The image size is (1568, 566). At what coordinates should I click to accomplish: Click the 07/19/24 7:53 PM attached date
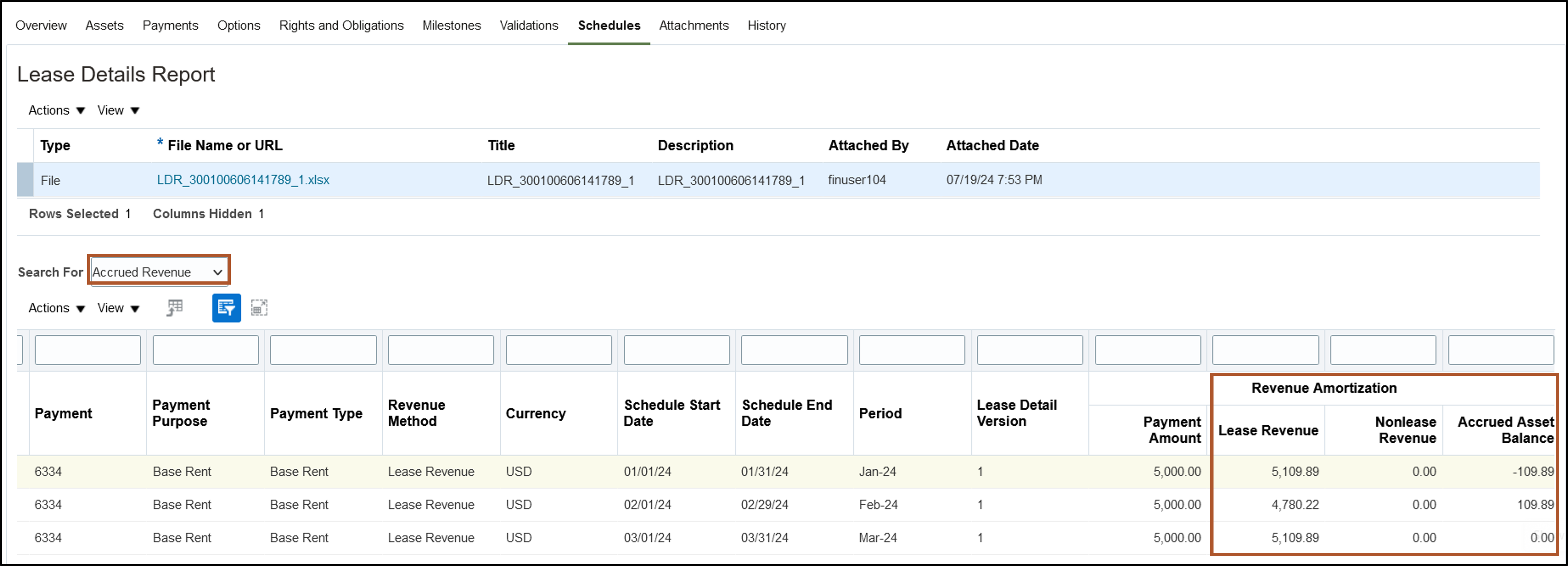click(x=994, y=180)
